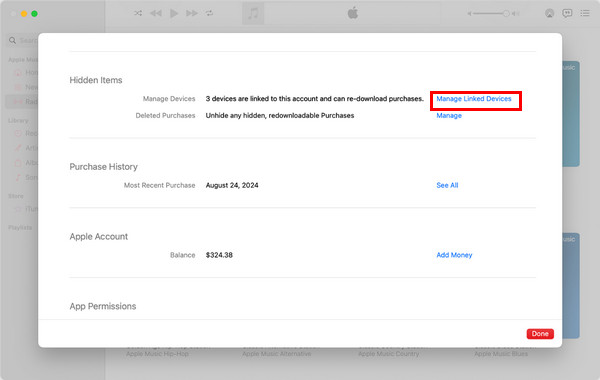This screenshot has width=600, height=380.
Task: Click the play button
Action: coord(174,13)
